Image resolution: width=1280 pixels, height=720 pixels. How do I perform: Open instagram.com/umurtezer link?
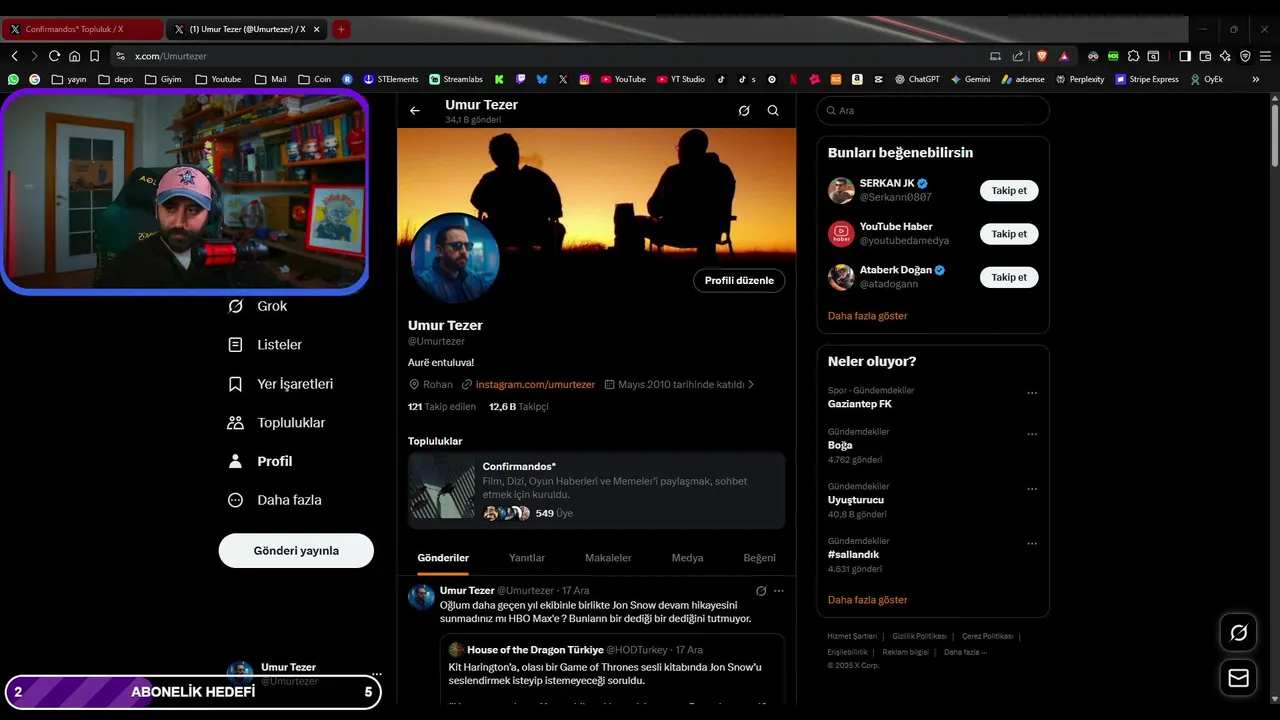(535, 385)
